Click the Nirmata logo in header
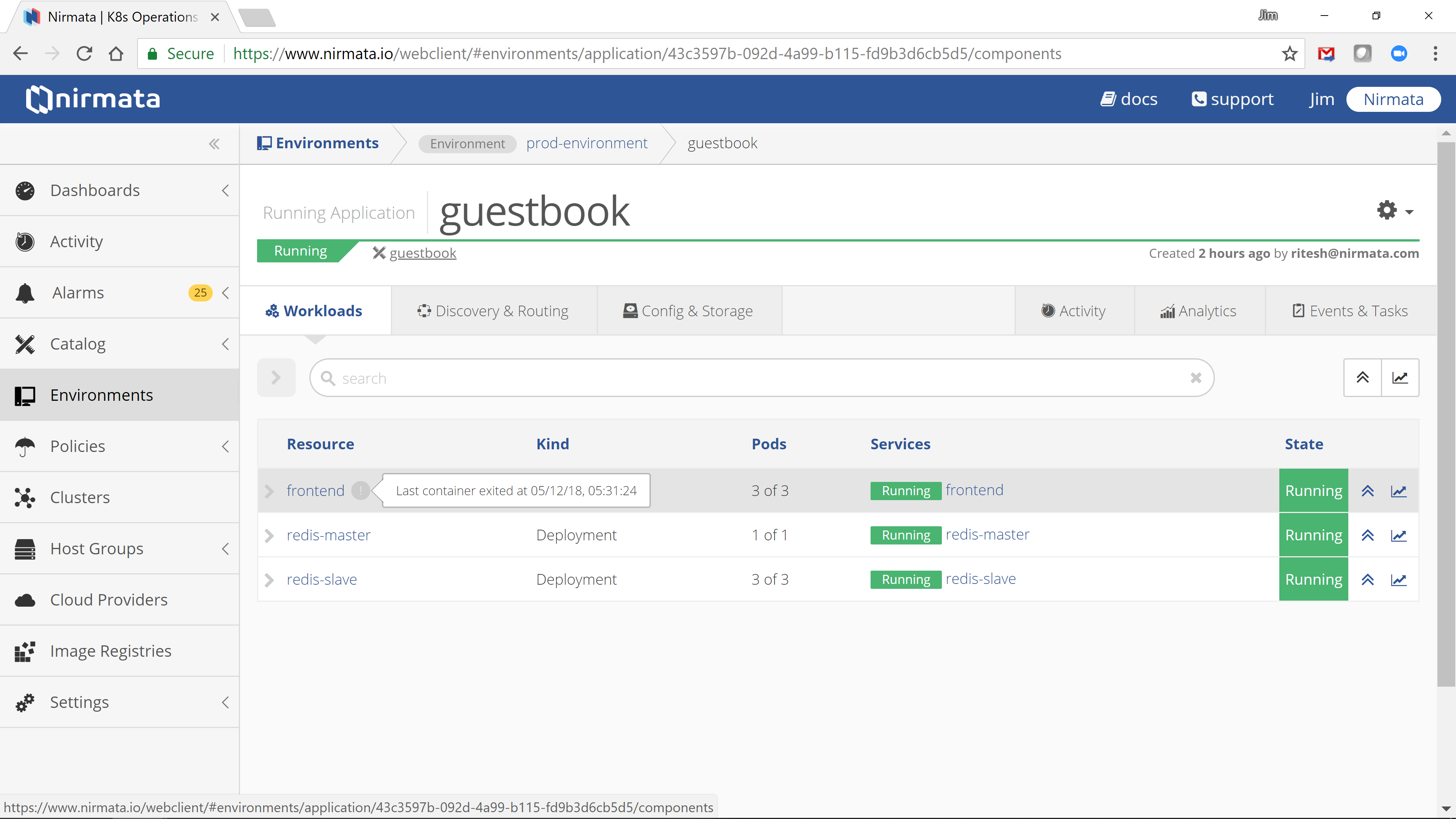This screenshot has width=1456, height=819. (93, 99)
